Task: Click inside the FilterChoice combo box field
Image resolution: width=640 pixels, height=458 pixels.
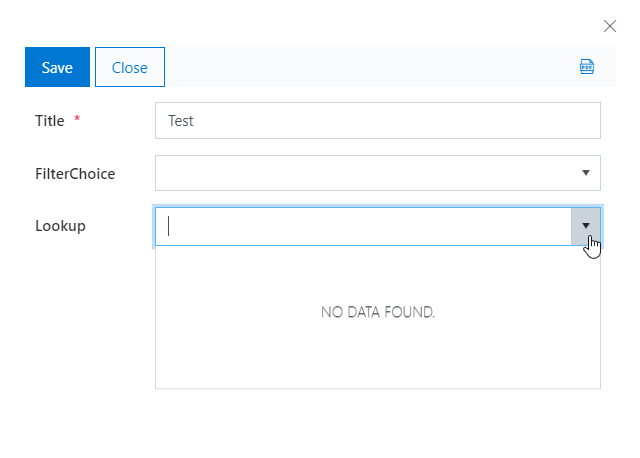Action: 378,173
